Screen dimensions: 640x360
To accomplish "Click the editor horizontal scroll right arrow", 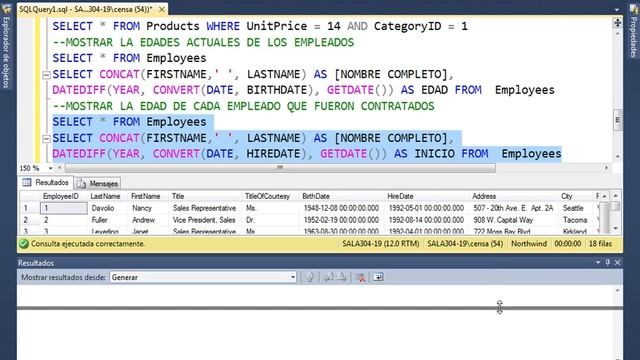I will pyautogui.click(x=607, y=168).
